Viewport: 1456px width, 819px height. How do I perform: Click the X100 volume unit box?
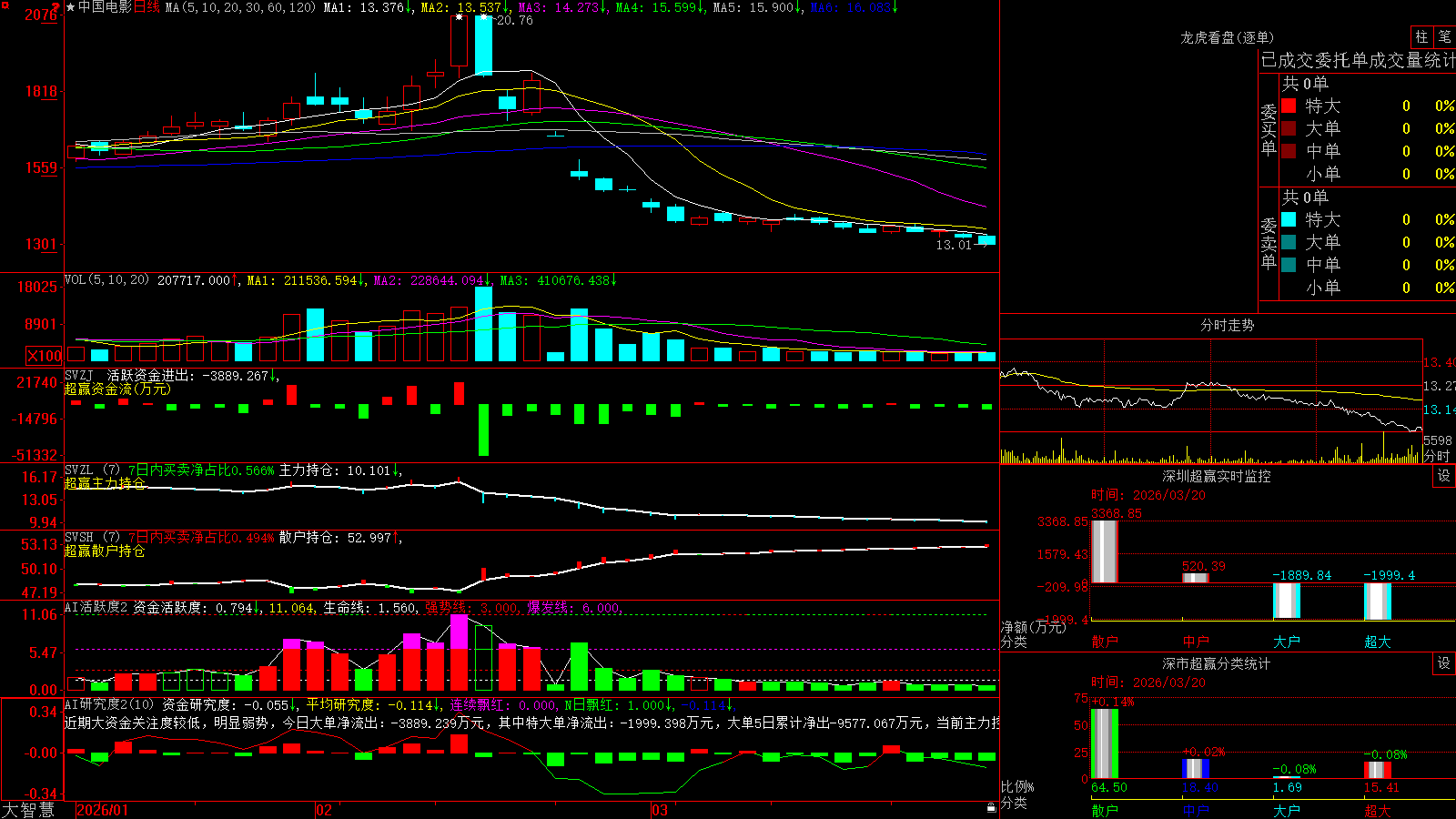pyautogui.click(x=45, y=356)
